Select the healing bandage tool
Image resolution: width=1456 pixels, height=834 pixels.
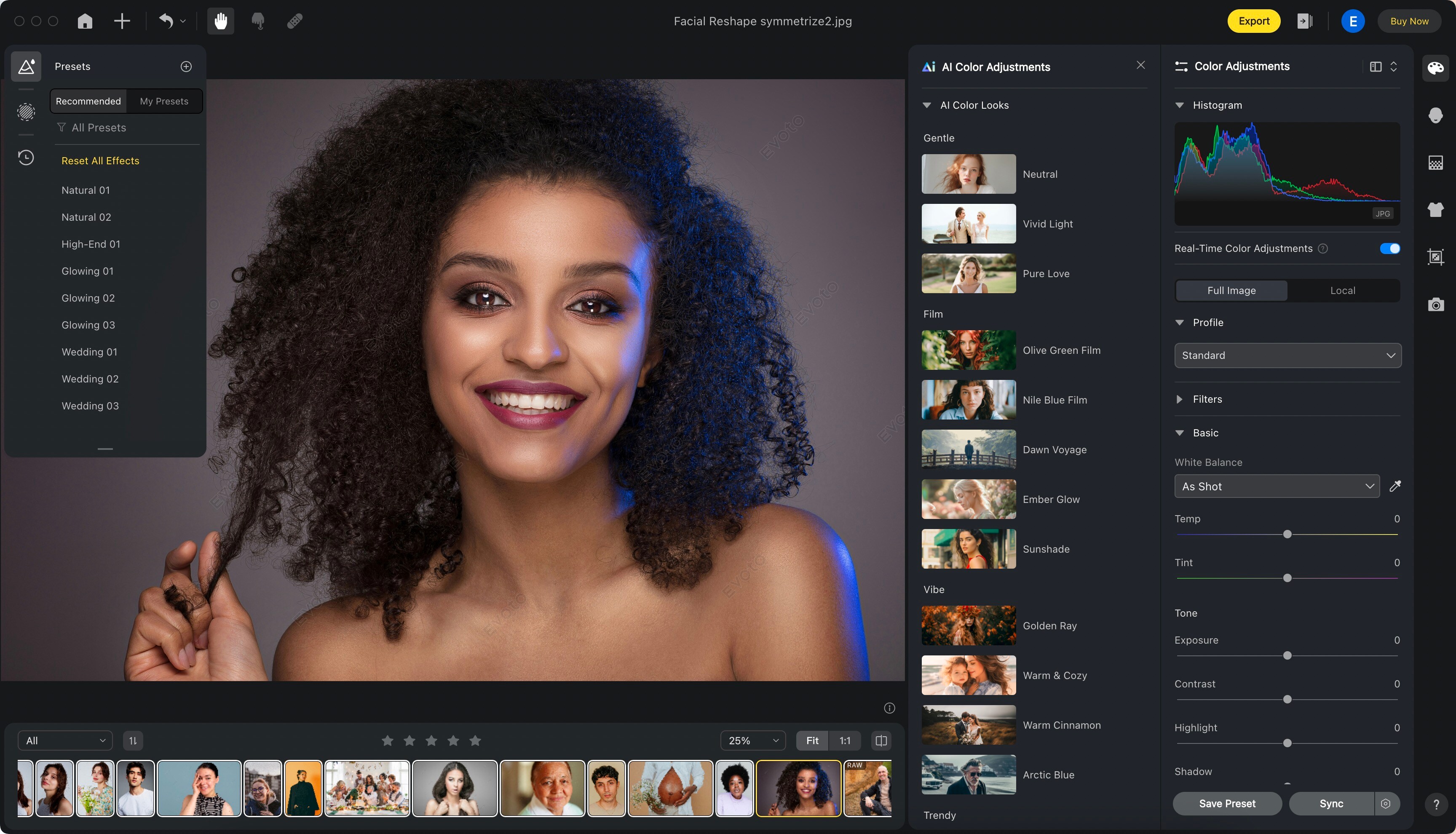coord(295,21)
